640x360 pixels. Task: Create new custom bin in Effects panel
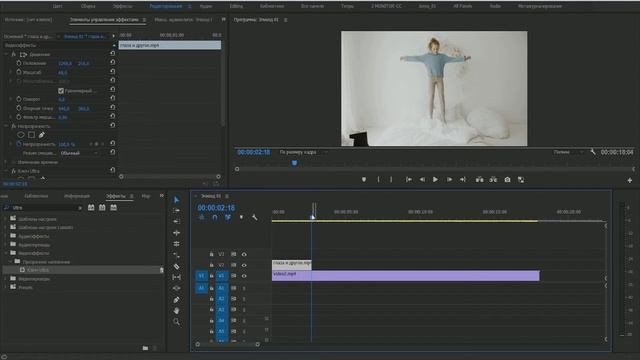click(145, 348)
